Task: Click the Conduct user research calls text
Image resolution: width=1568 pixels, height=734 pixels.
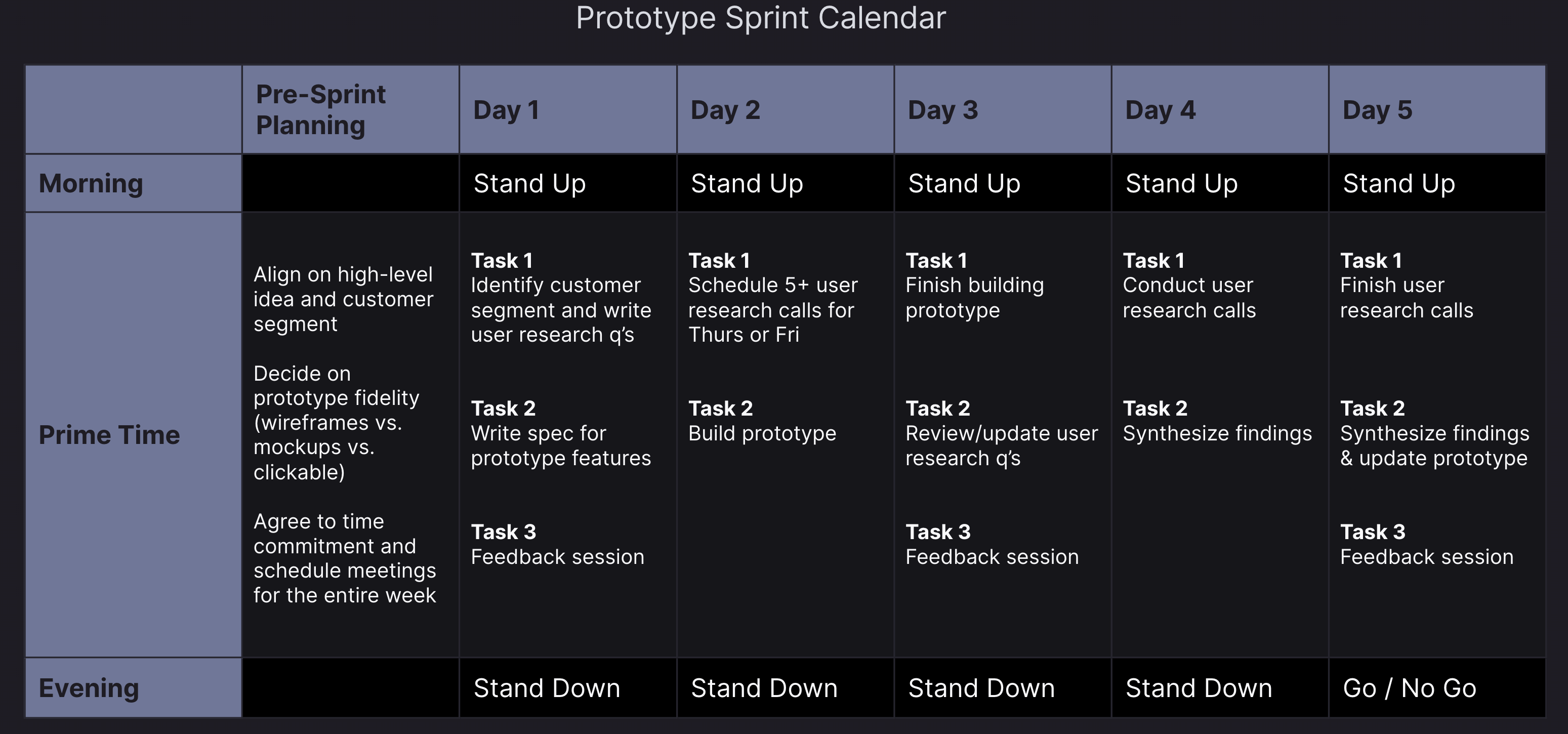Action: click(x=1189, y=298)
